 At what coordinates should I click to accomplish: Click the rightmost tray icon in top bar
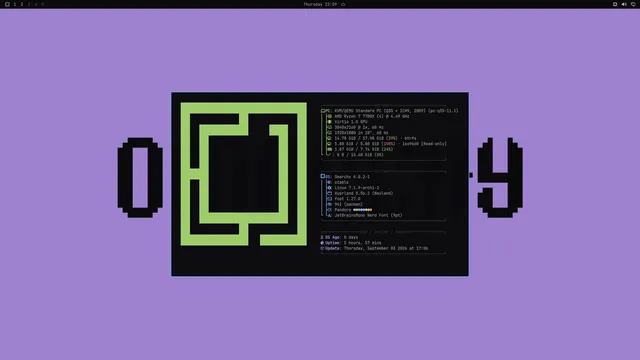point(633,4)
